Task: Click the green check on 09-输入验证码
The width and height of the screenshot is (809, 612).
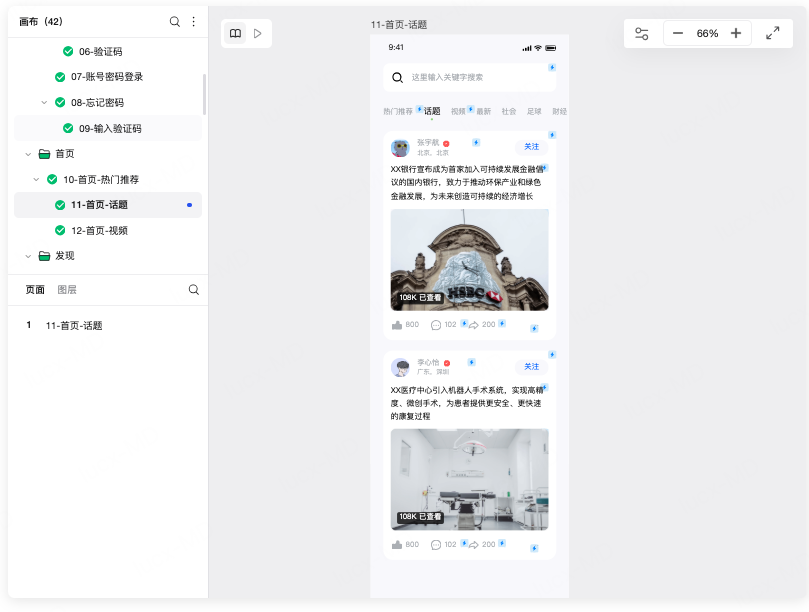Action: pos(68,128)
